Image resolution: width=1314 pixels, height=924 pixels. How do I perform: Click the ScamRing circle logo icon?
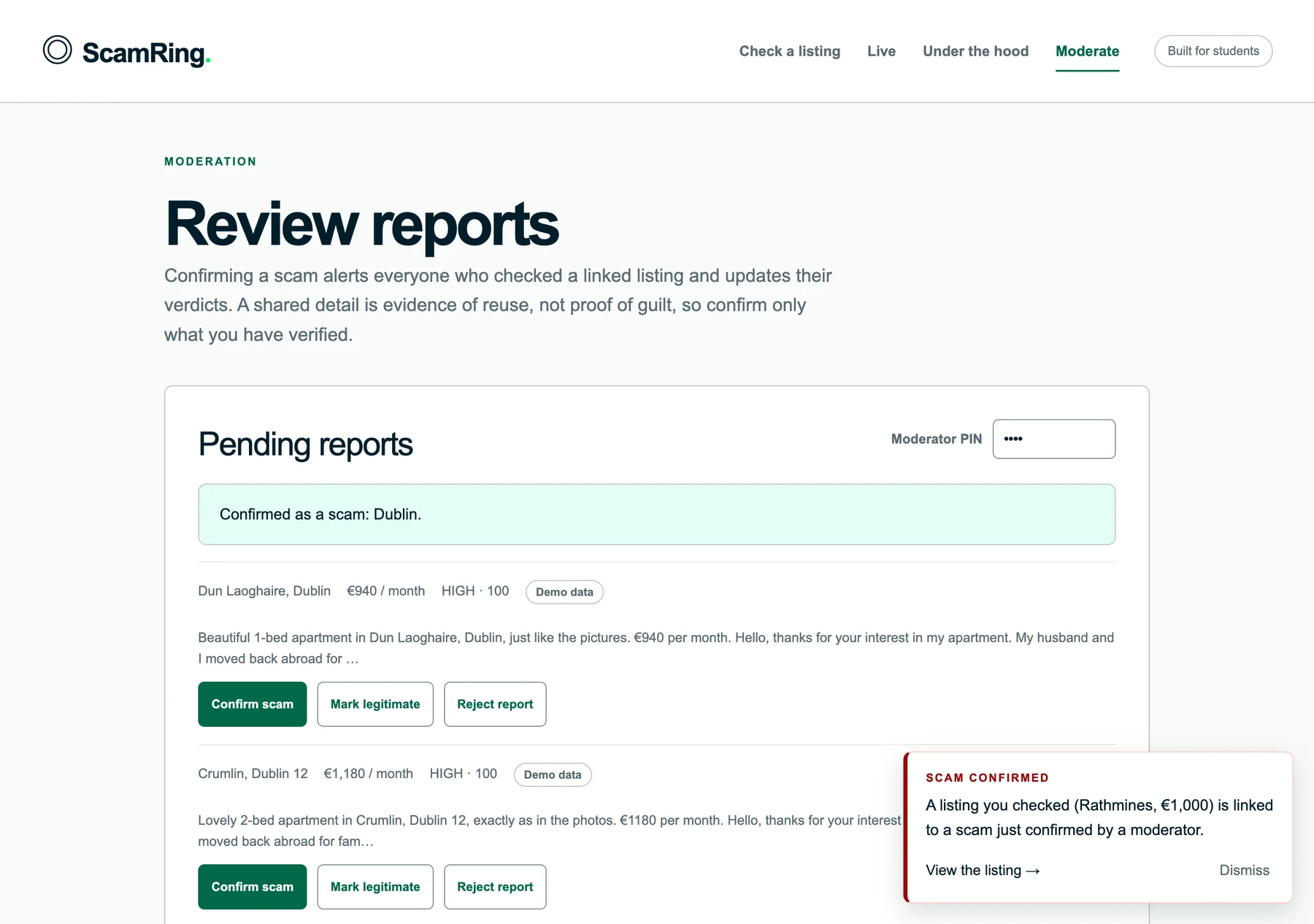click(57, 50)
